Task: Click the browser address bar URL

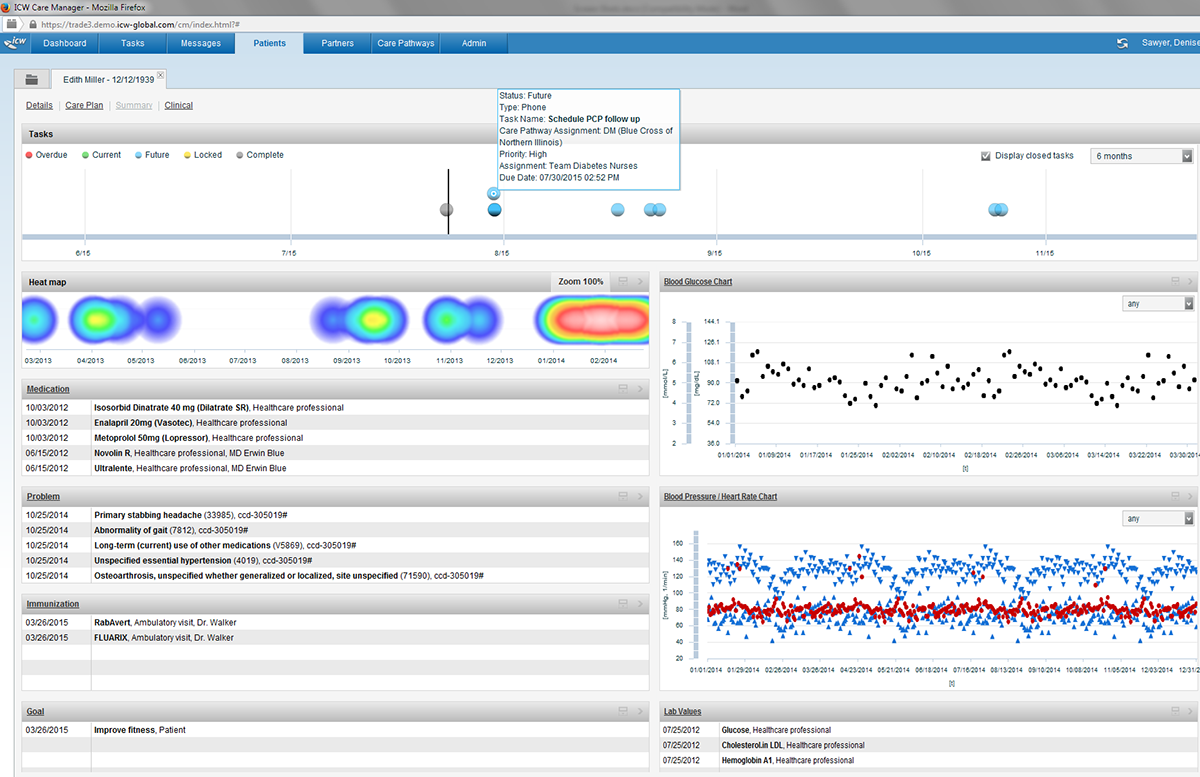Action: coord(139,23)
